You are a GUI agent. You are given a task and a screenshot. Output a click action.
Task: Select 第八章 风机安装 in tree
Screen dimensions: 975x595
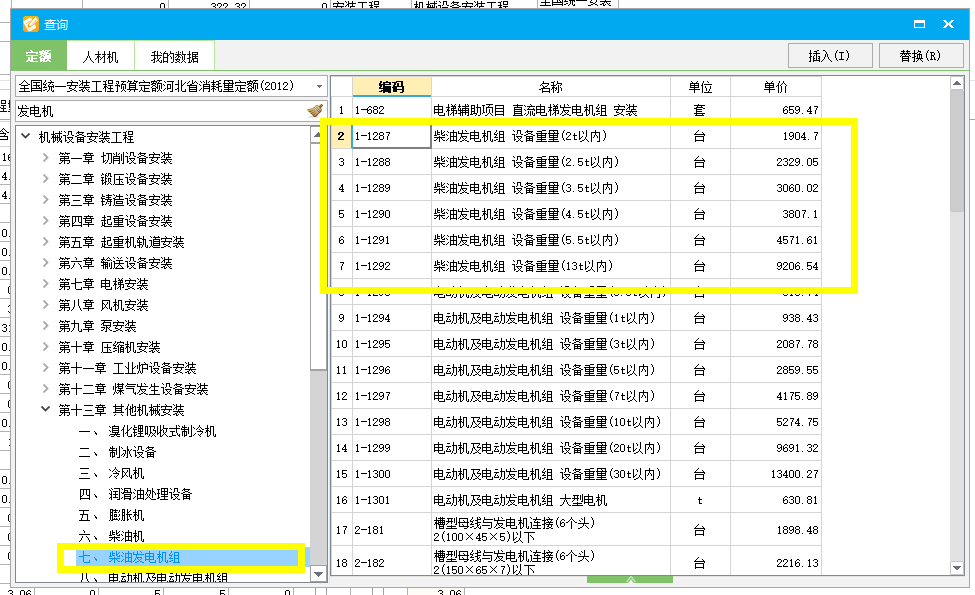[103, 305]
